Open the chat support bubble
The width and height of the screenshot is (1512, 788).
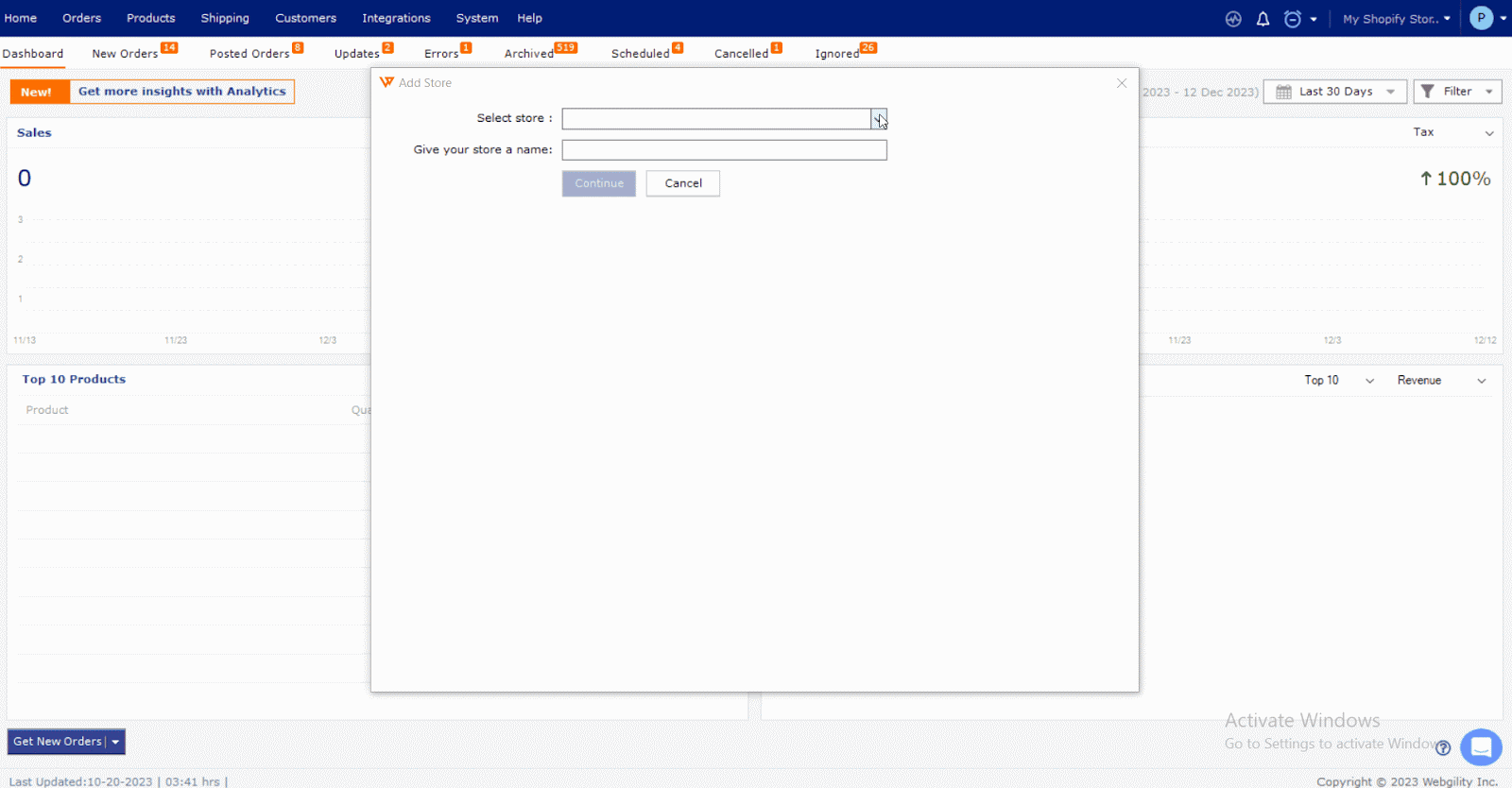click(1481, 747)
